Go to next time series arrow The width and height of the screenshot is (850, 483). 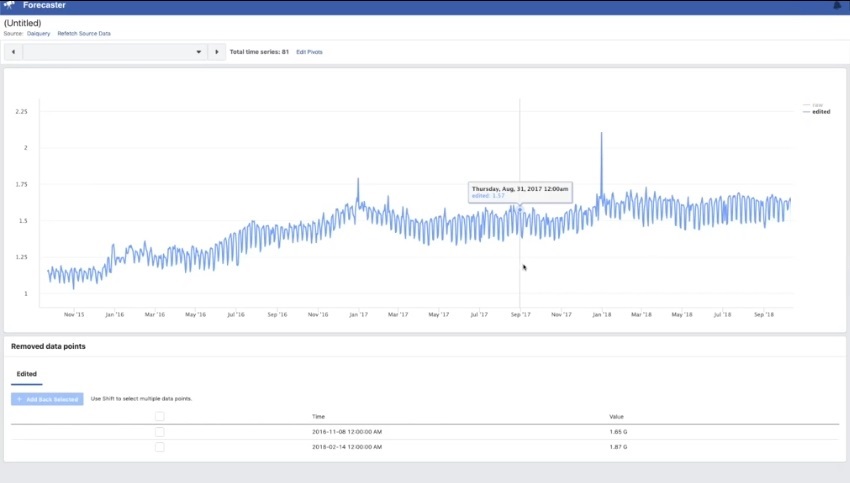pyautogui.click(x=216, y=52)
